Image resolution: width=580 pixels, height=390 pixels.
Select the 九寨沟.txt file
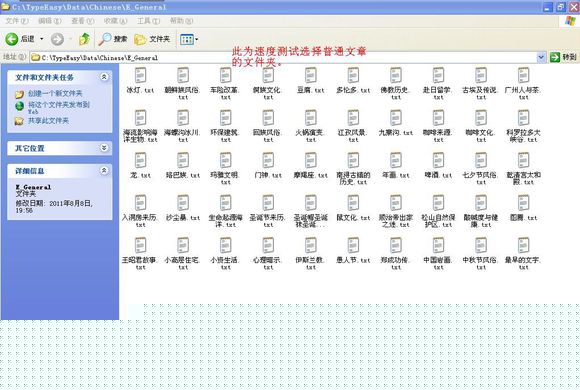[395, 123]
